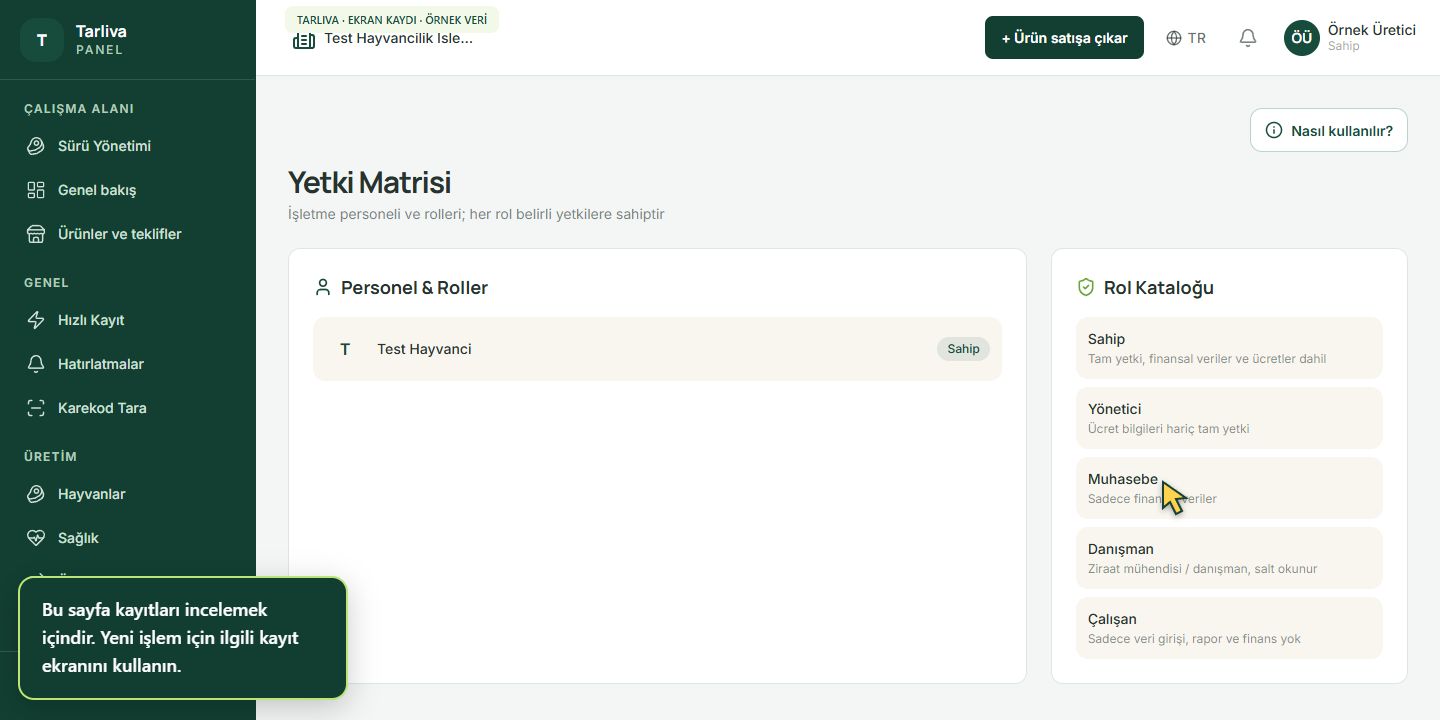Image resolution: width=1440 pixels, height=720 pixels.
Task: Select the Danışman role card
Action: [x=1229, y=558]
